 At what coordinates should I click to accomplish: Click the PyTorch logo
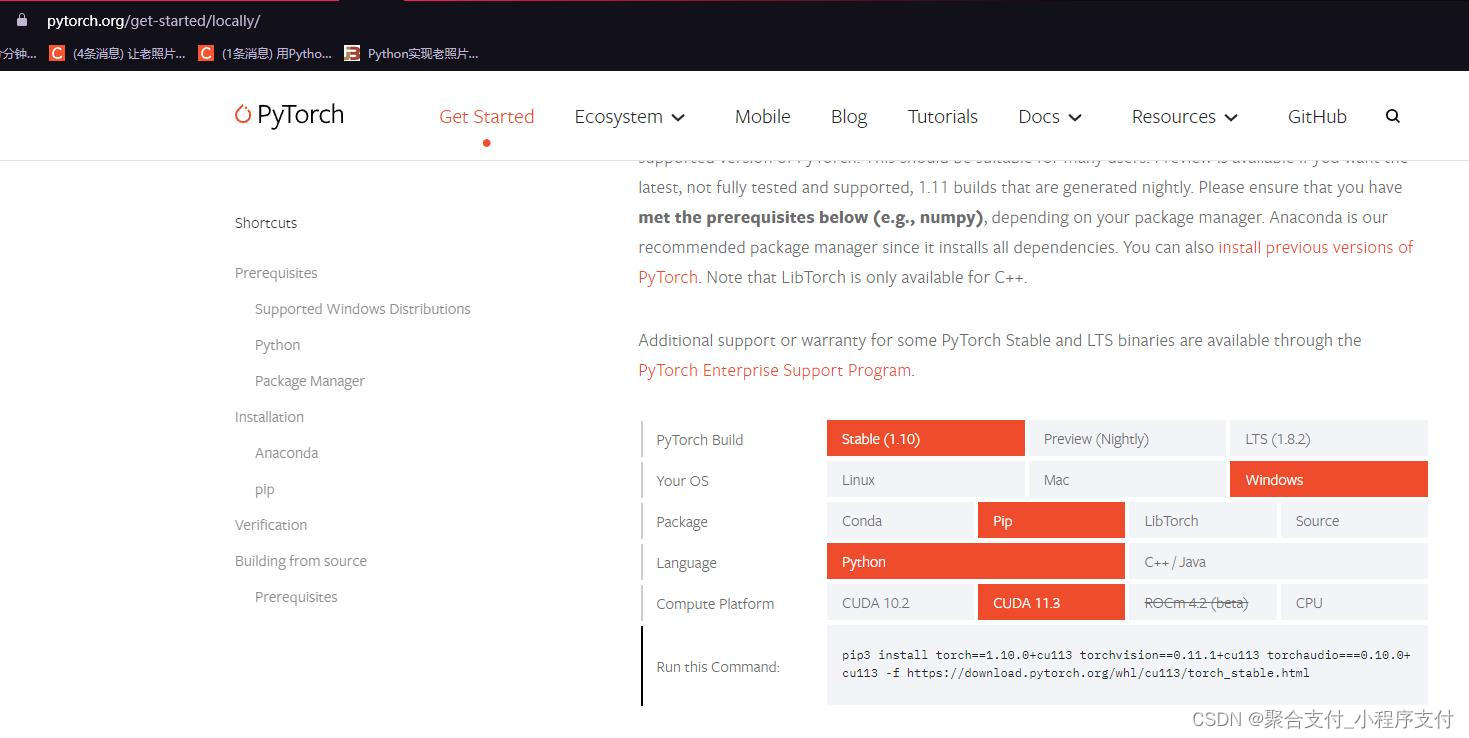coord(289,115)
